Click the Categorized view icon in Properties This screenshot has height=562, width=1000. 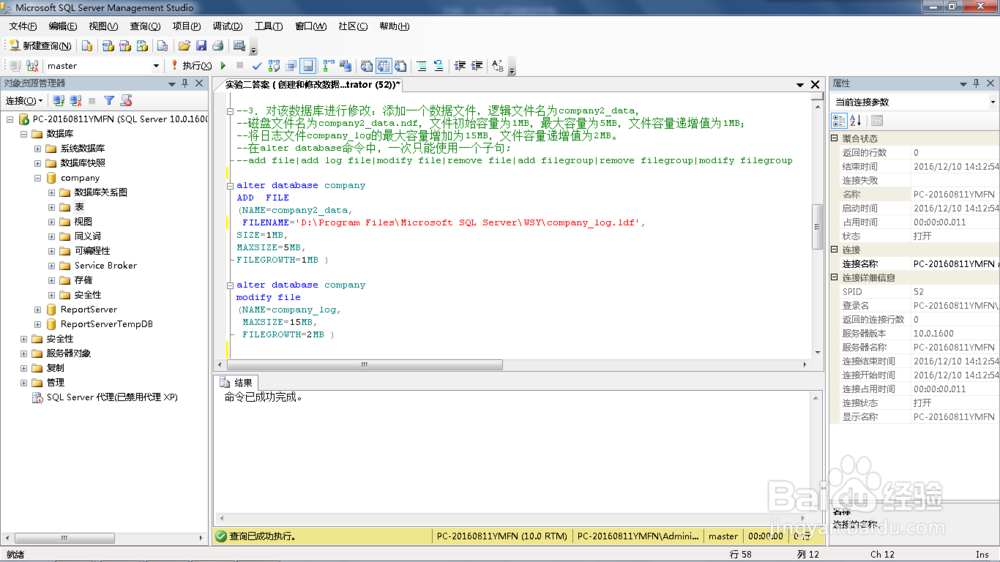(x=839, y=121)
